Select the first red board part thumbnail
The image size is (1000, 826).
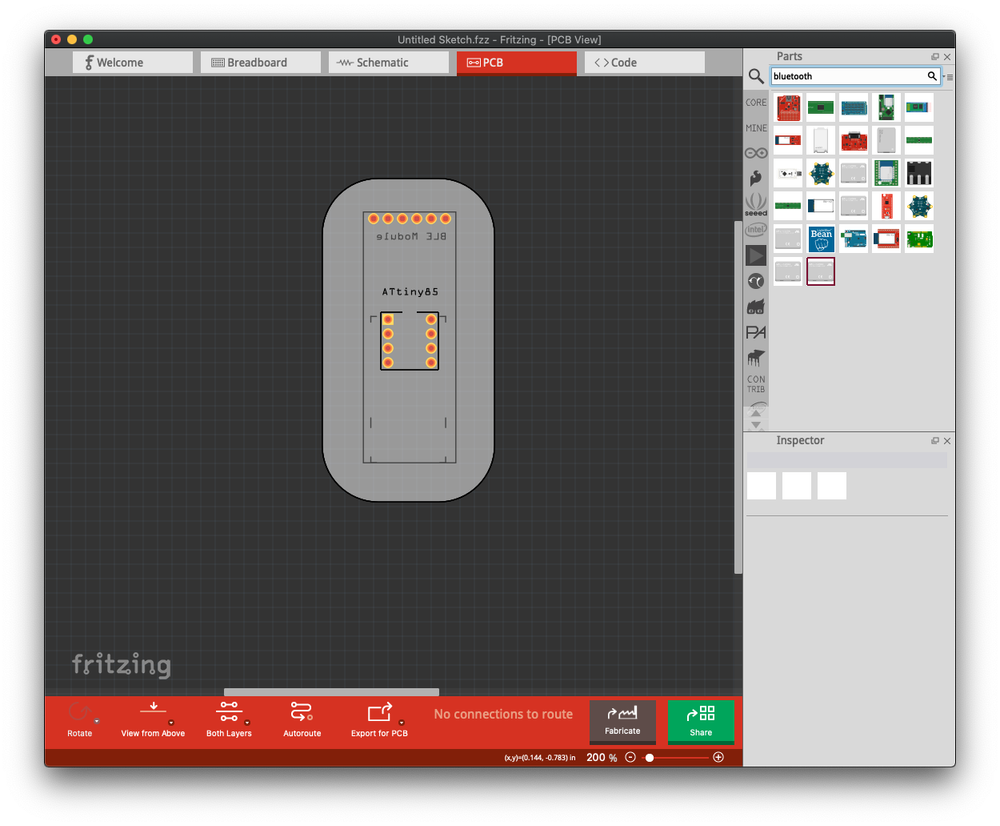click(x=788, y=107)
